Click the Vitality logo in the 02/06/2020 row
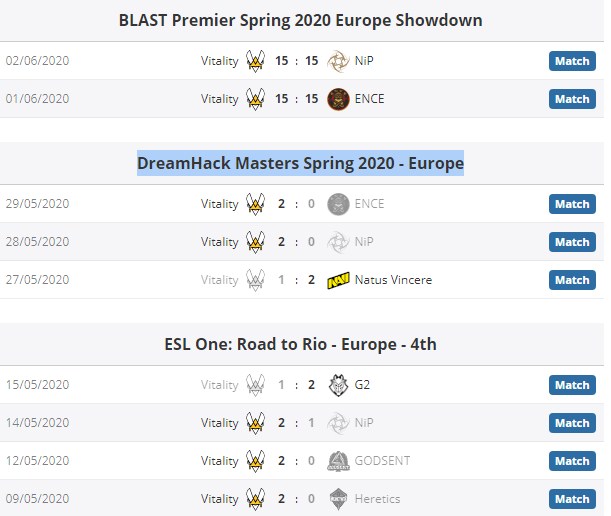The height and width of the screenshot is (516, 611). tap(256, 61)
